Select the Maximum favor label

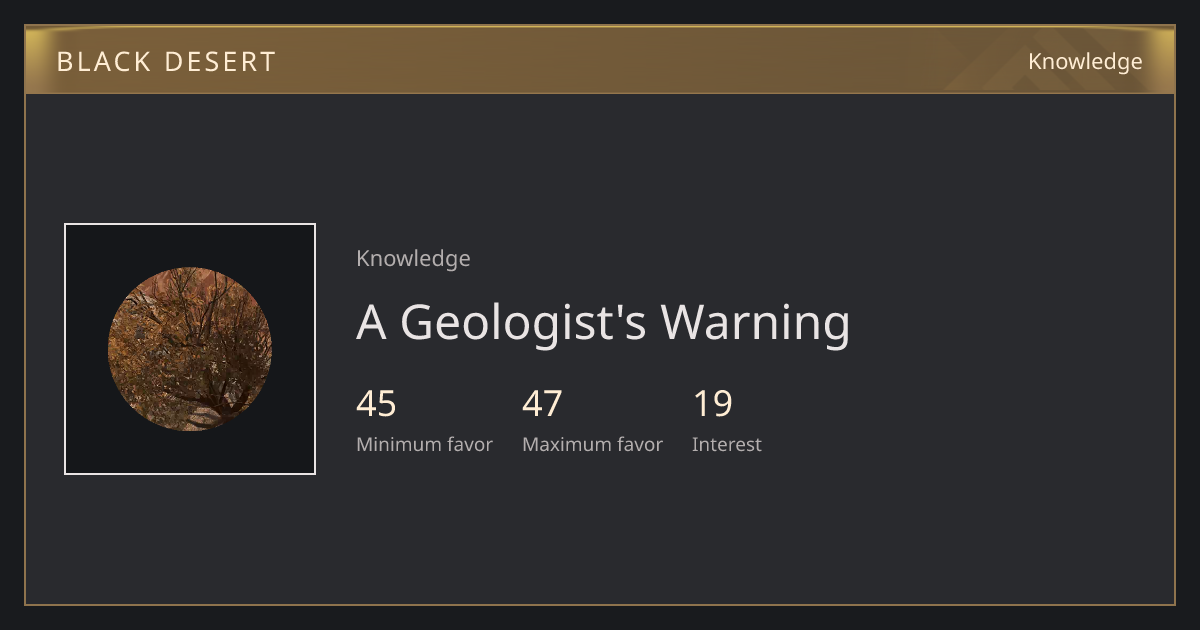tap(592, 445)
